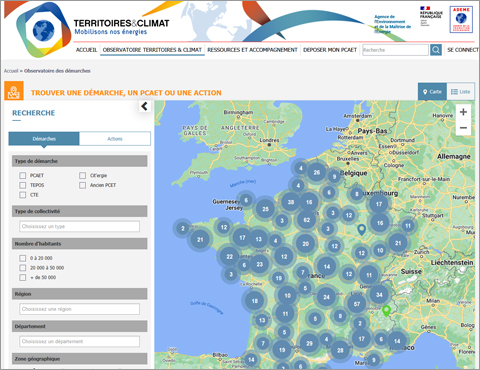Open the Choisissez une région dropdown
Image resolution: width=480 pixels, height=370 pixels.
click(79, 309)
